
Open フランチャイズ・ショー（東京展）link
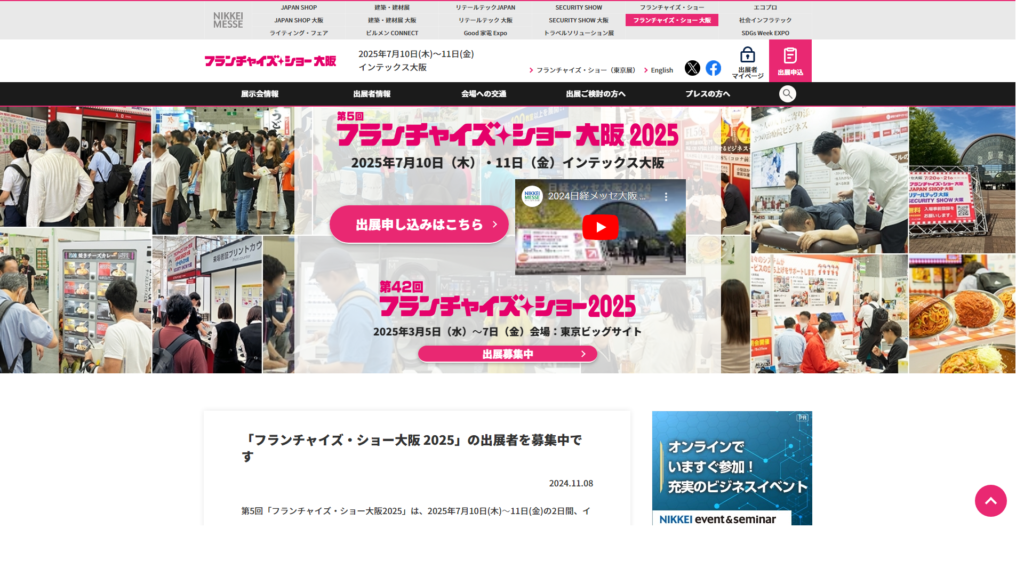tap(586, 70)
